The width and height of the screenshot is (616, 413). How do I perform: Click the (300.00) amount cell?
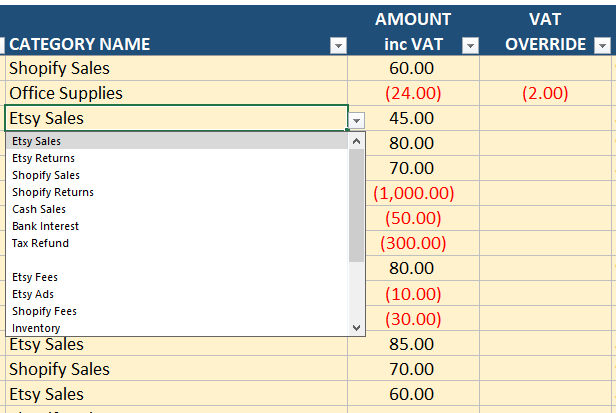pos(413,243)
